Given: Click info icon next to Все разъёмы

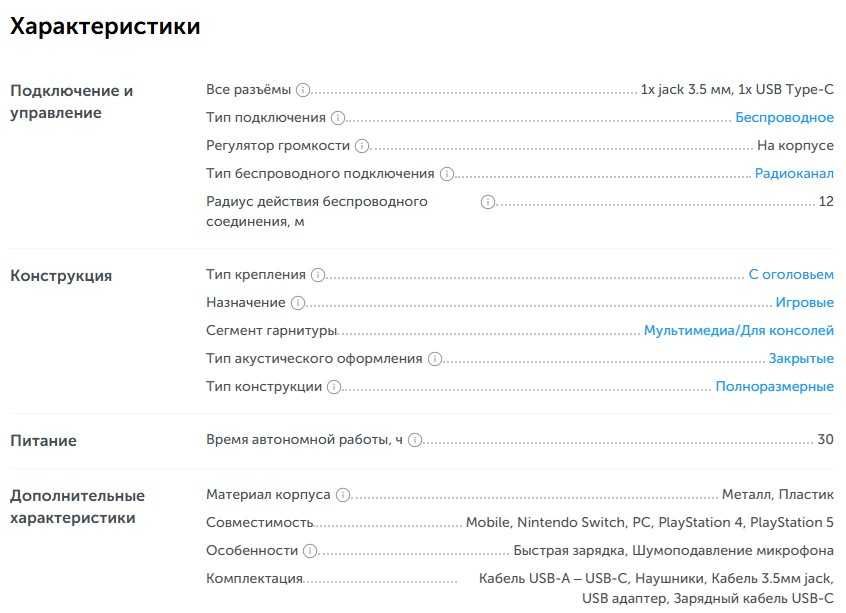Looking at the screenshot, I should coord(304,90).
